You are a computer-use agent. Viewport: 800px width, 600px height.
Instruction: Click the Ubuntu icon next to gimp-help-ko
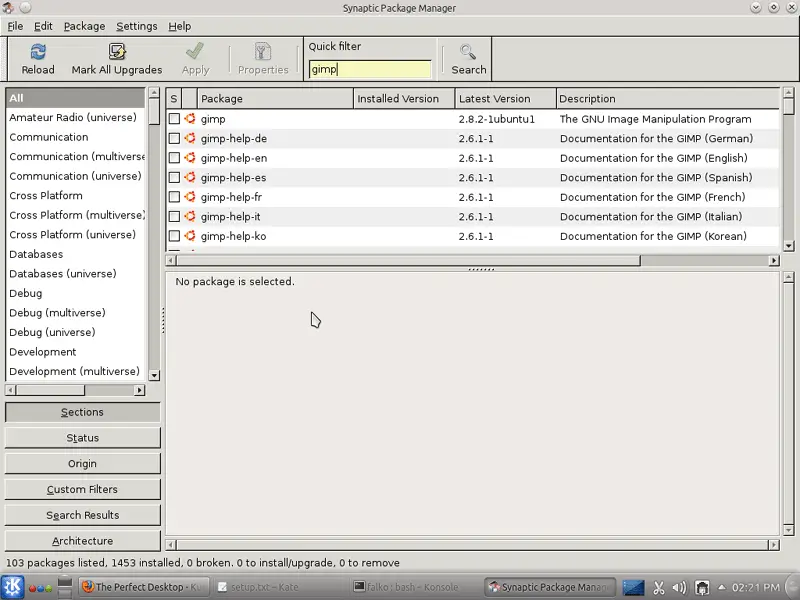tap(190, 236)
